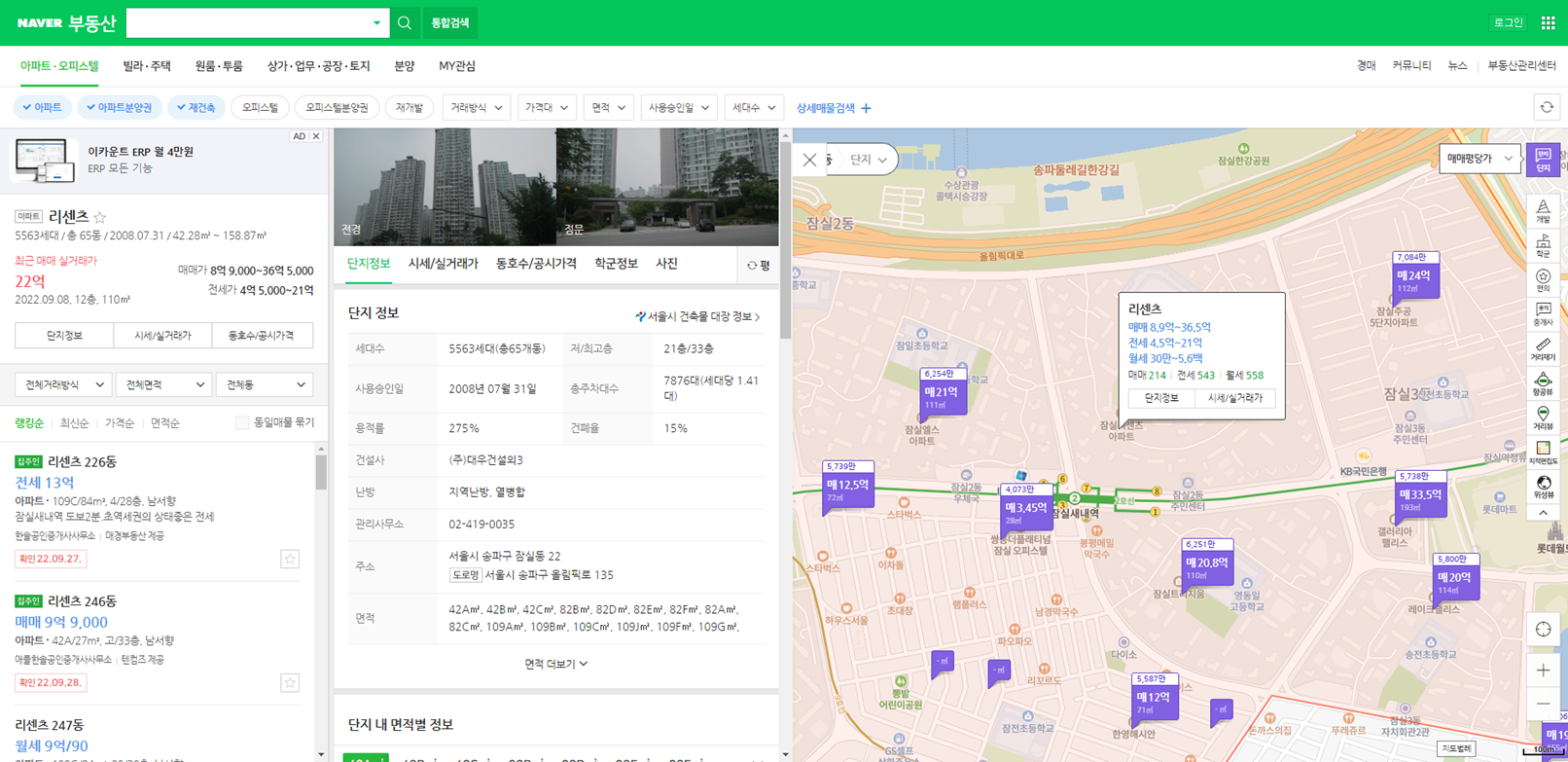Open 서울시 건축물 대장 정보 link
1568x762 pixels.
coord(697,316)
